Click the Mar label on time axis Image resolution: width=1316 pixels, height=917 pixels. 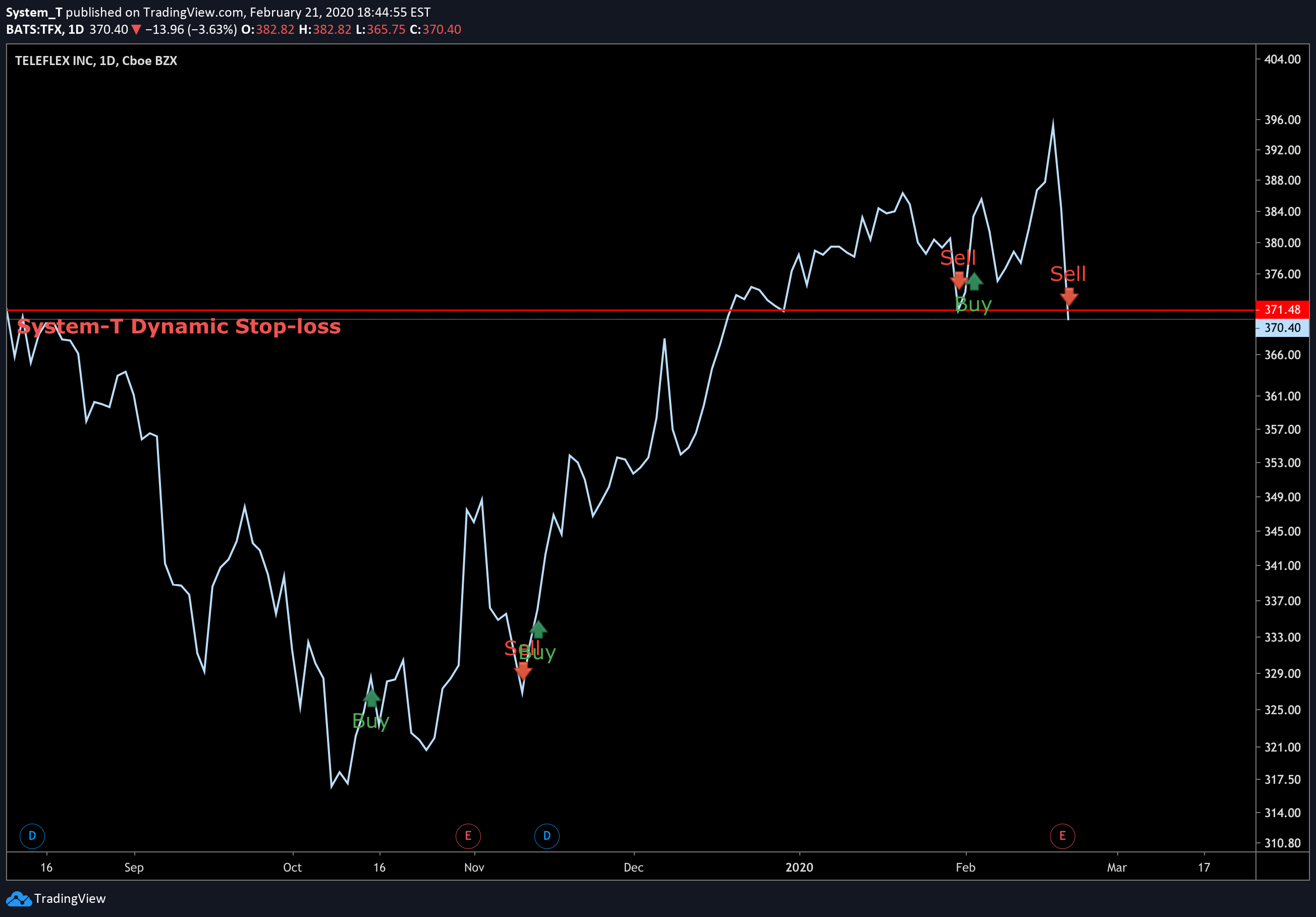coord(1117,867)
